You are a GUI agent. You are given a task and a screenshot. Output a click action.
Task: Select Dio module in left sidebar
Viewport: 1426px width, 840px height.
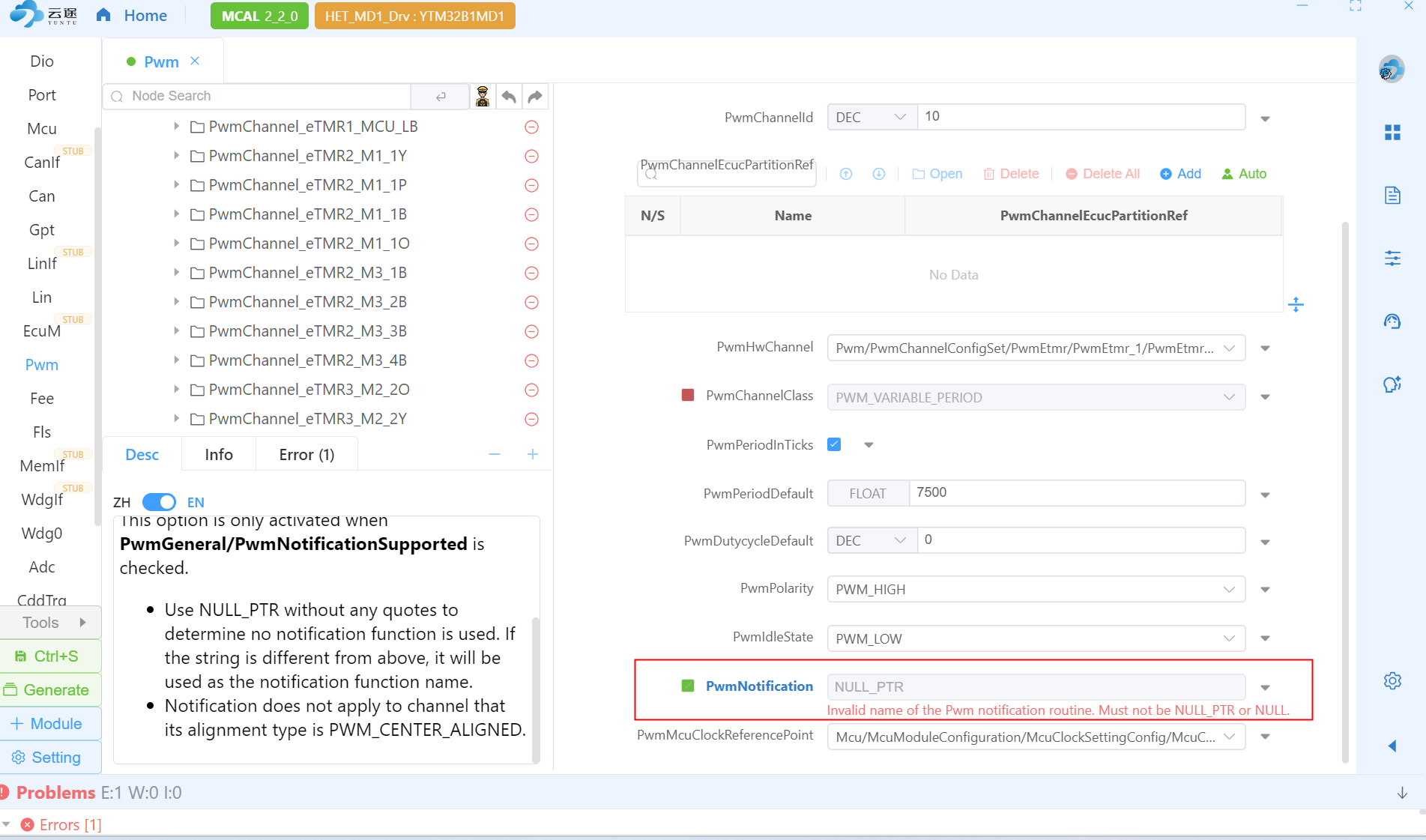42,61
